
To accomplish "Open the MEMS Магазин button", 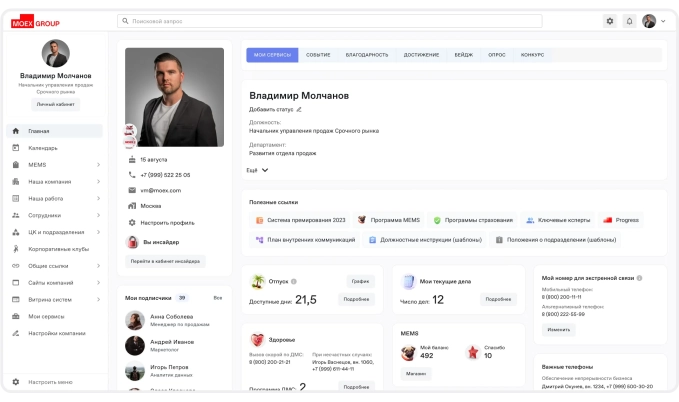I will click(x=416, y=373).
